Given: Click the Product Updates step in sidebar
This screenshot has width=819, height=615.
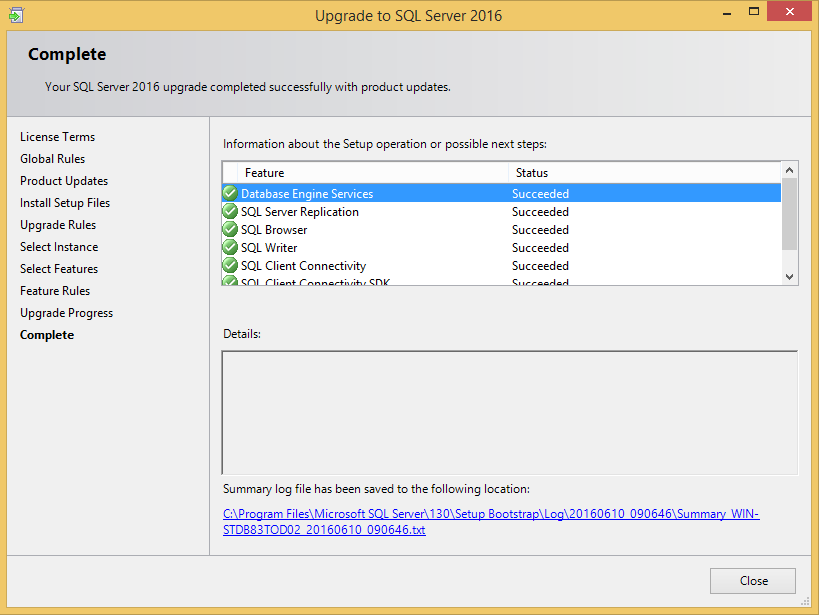Looking at the screenshot, I should tap(64, 181).
